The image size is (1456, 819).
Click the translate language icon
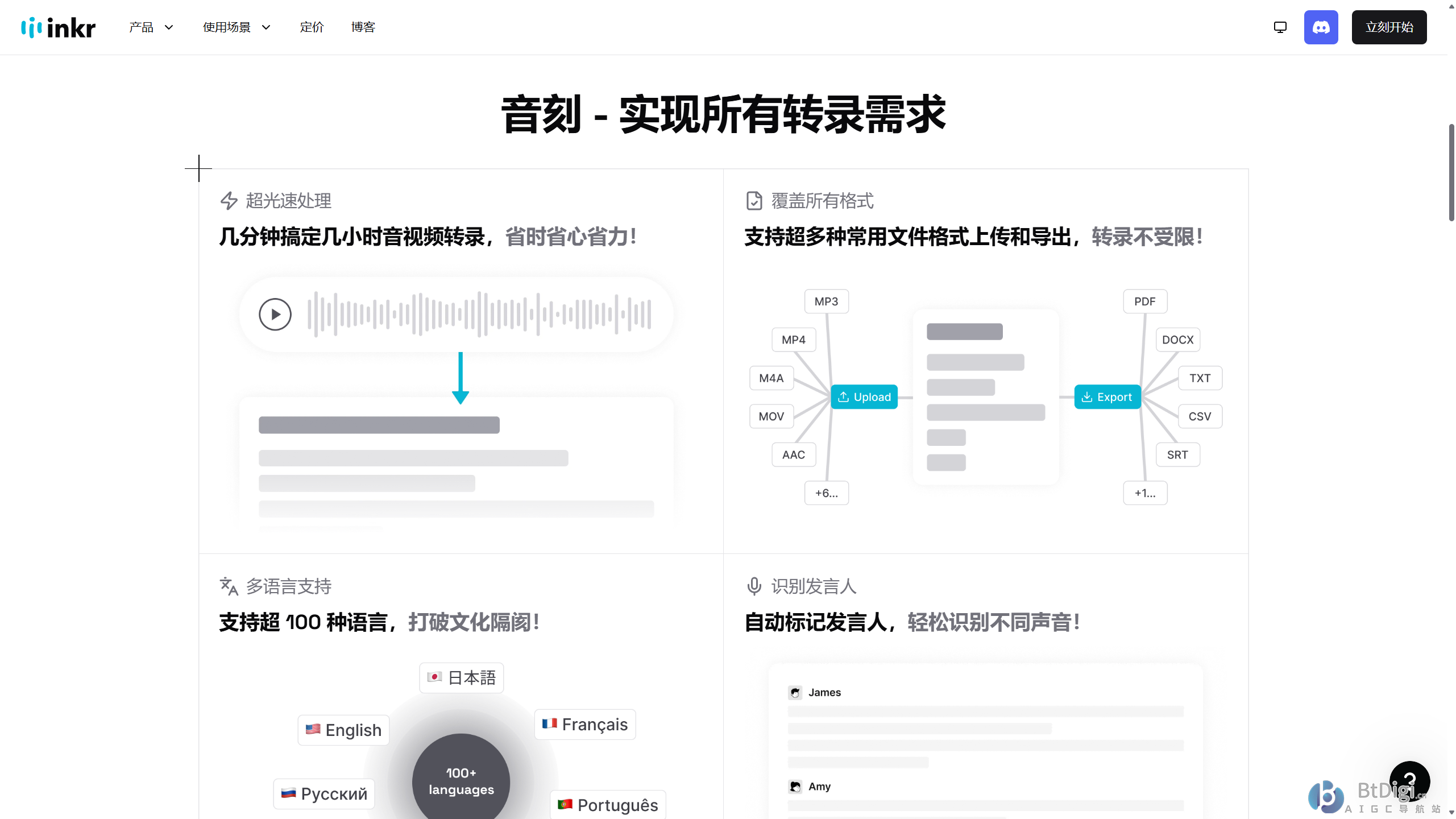point(229,586)
